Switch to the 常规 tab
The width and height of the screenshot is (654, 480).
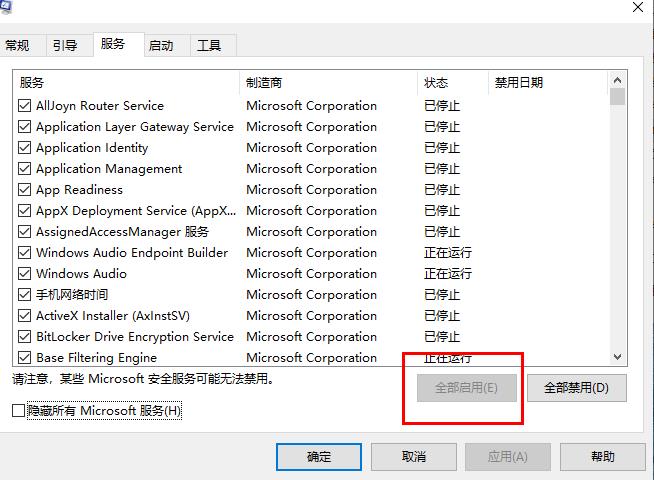point(18,46)
